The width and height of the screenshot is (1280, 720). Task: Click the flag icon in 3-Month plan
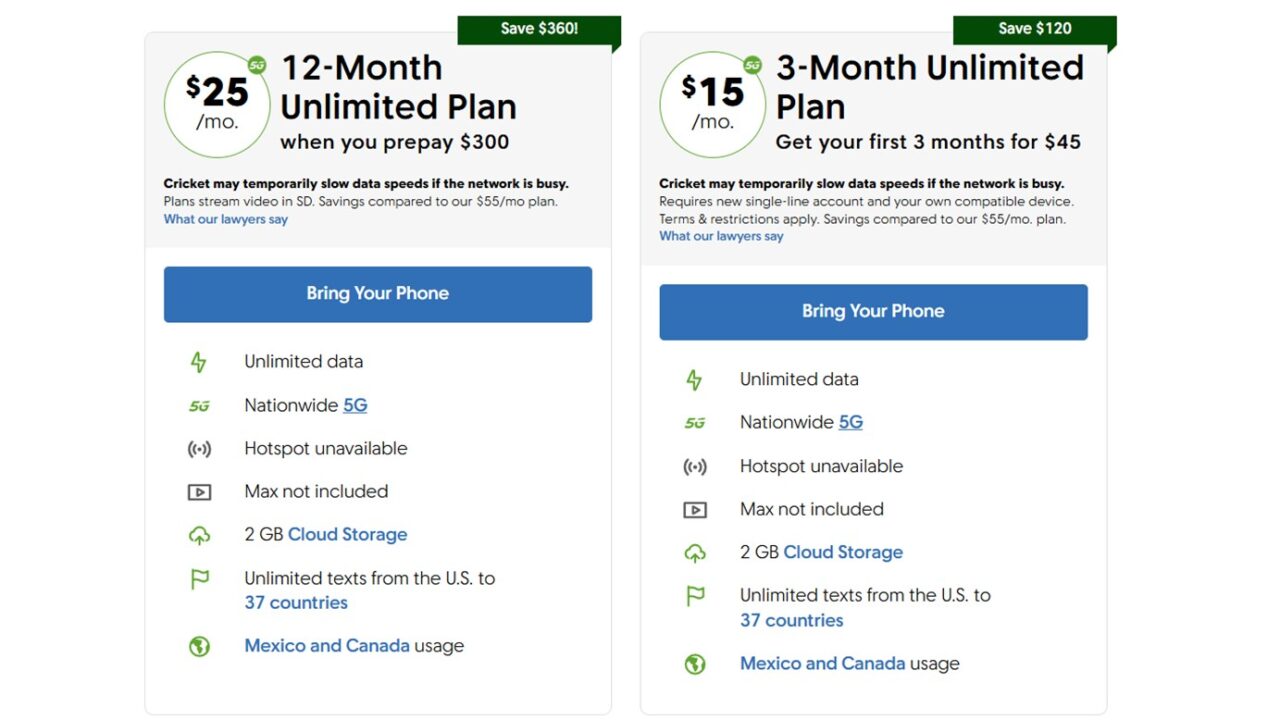point(694,596)
